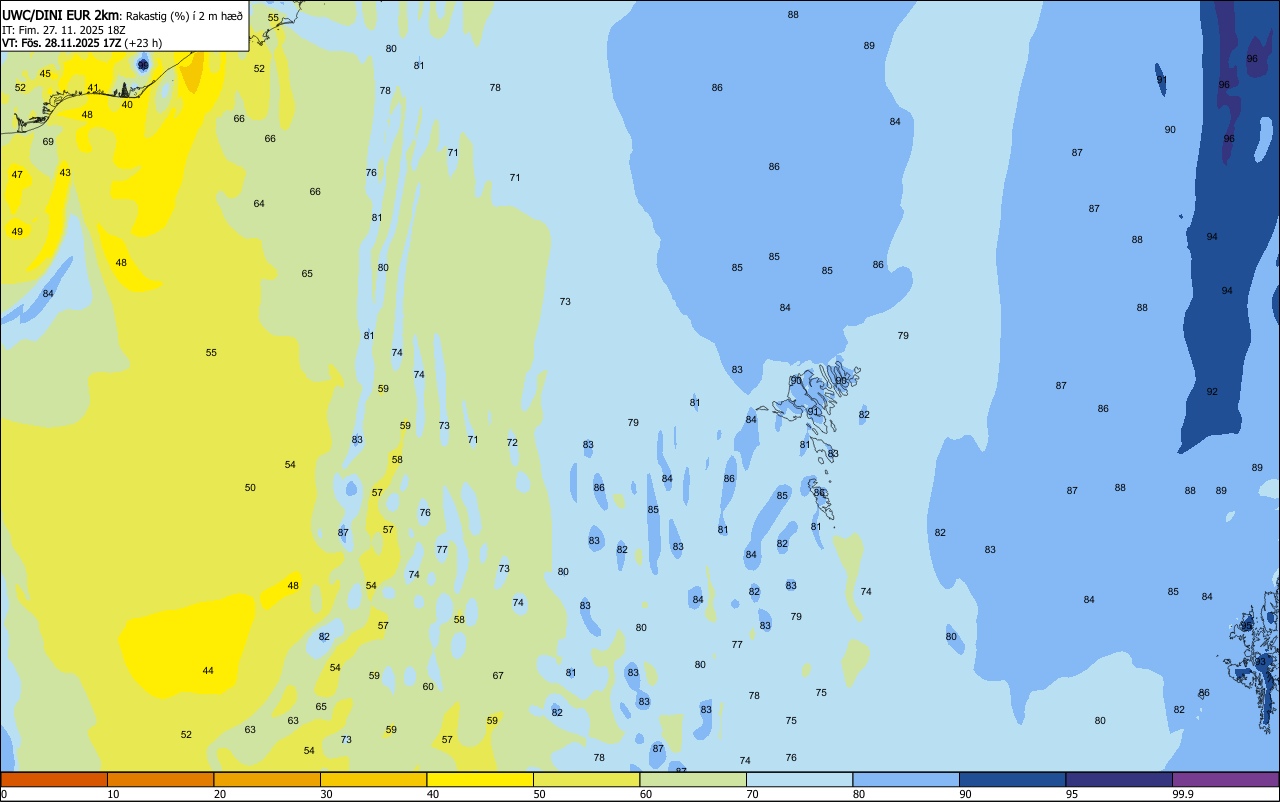
Task: Click the 30–40 golden legend swatch
Action: pyautogui.click(x=373, y=779)
